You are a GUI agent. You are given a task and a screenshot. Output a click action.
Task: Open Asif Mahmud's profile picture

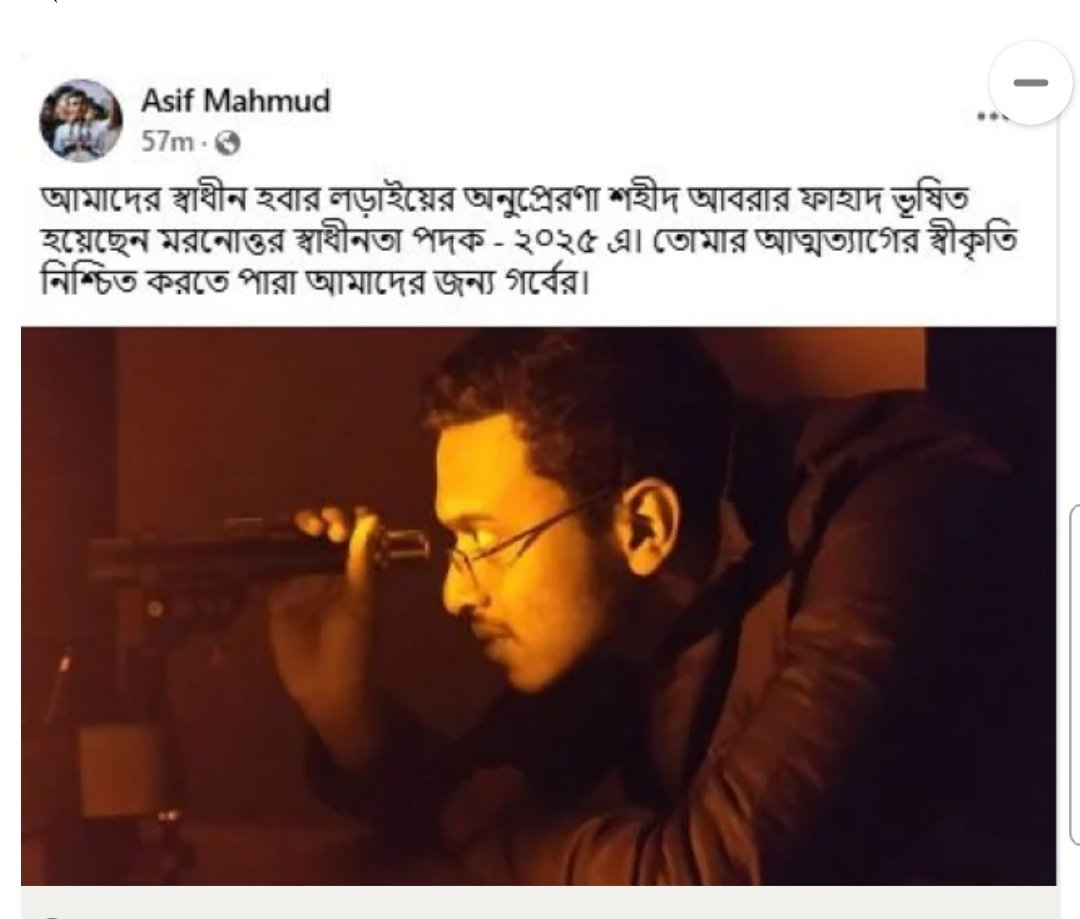point(81,121)
